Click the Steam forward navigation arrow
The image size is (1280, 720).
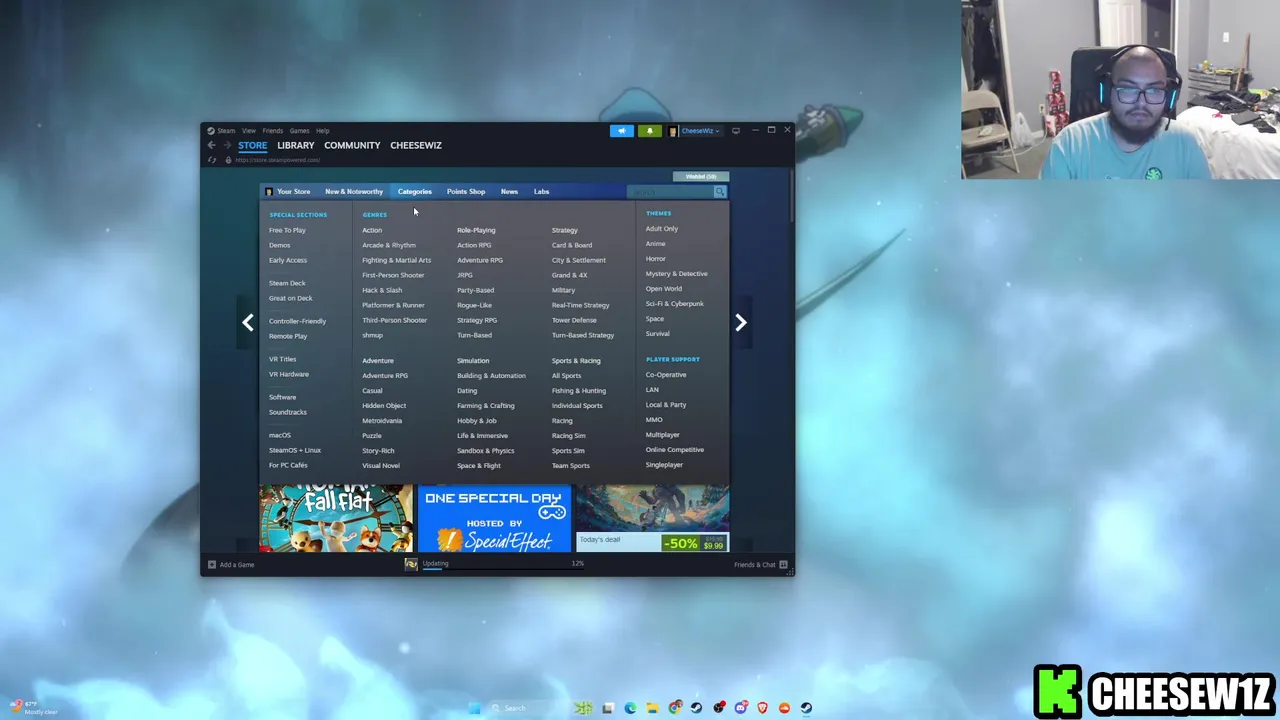click(227, 145)
